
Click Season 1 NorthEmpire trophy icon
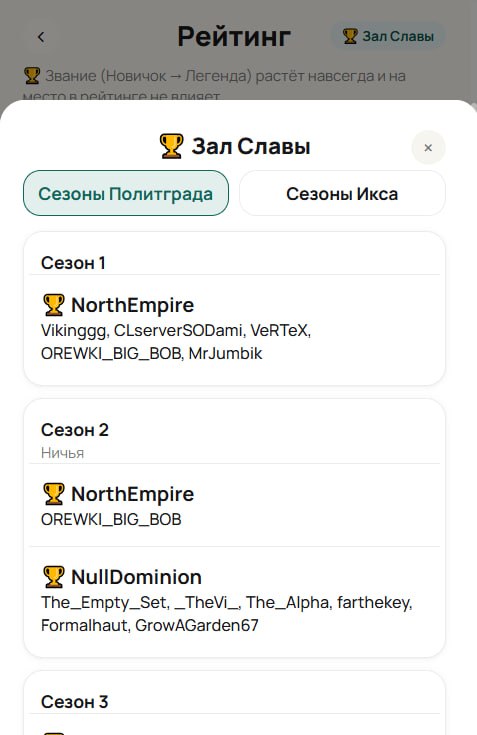53,305
